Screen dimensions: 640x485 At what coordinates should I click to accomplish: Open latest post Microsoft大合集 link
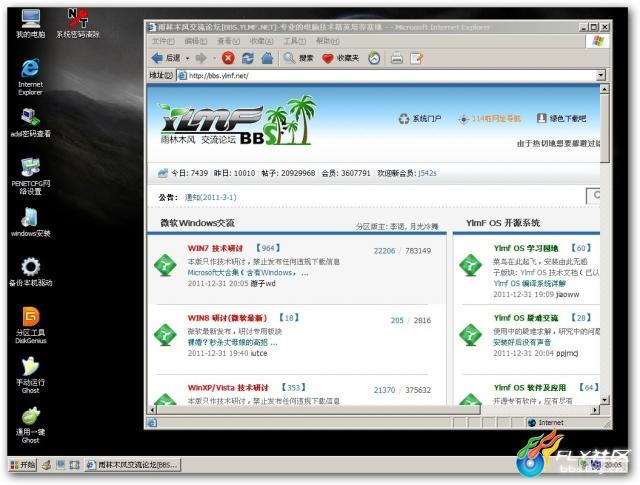pyautogui.click(x=247, y=272)
